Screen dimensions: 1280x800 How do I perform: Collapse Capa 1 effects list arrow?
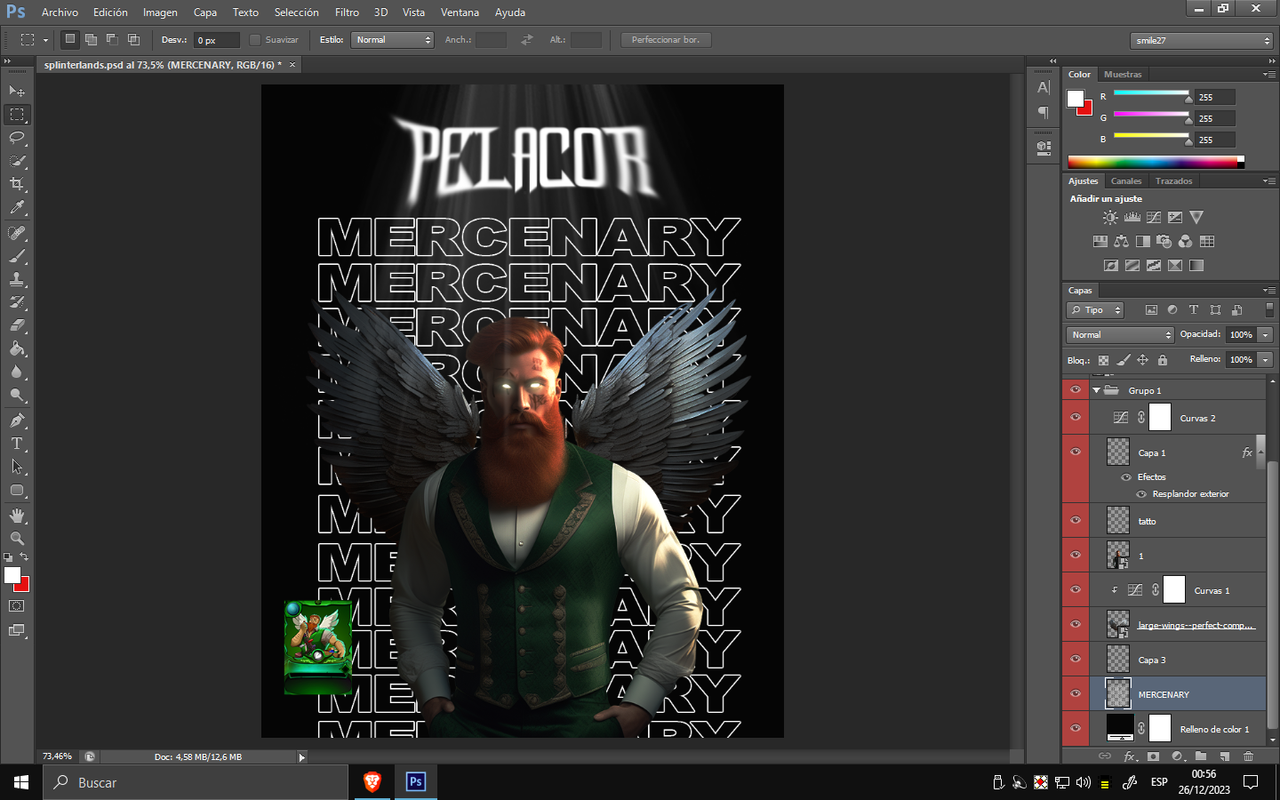(1261, 452)
